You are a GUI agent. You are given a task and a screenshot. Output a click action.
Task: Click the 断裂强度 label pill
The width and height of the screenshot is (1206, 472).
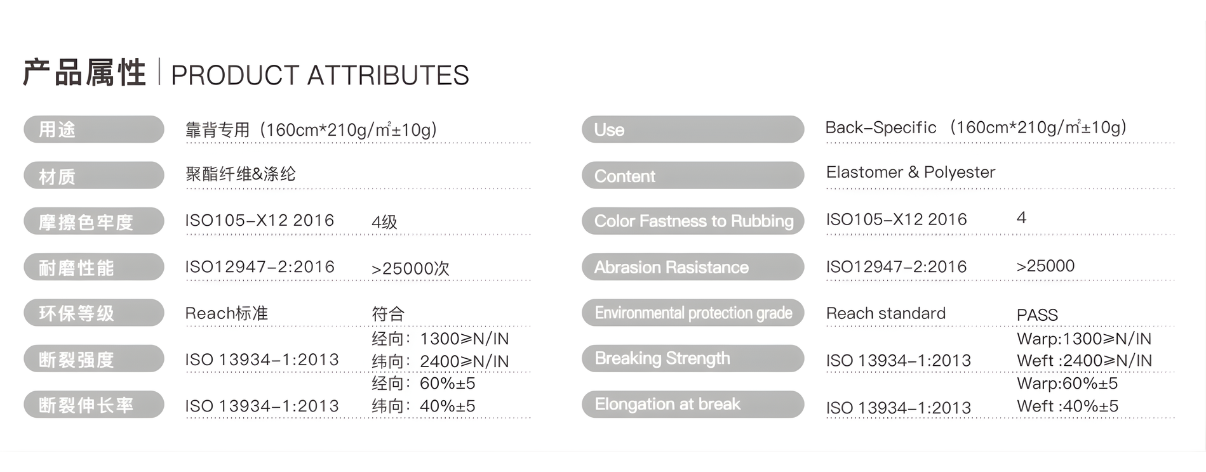(x=92, y=359)
